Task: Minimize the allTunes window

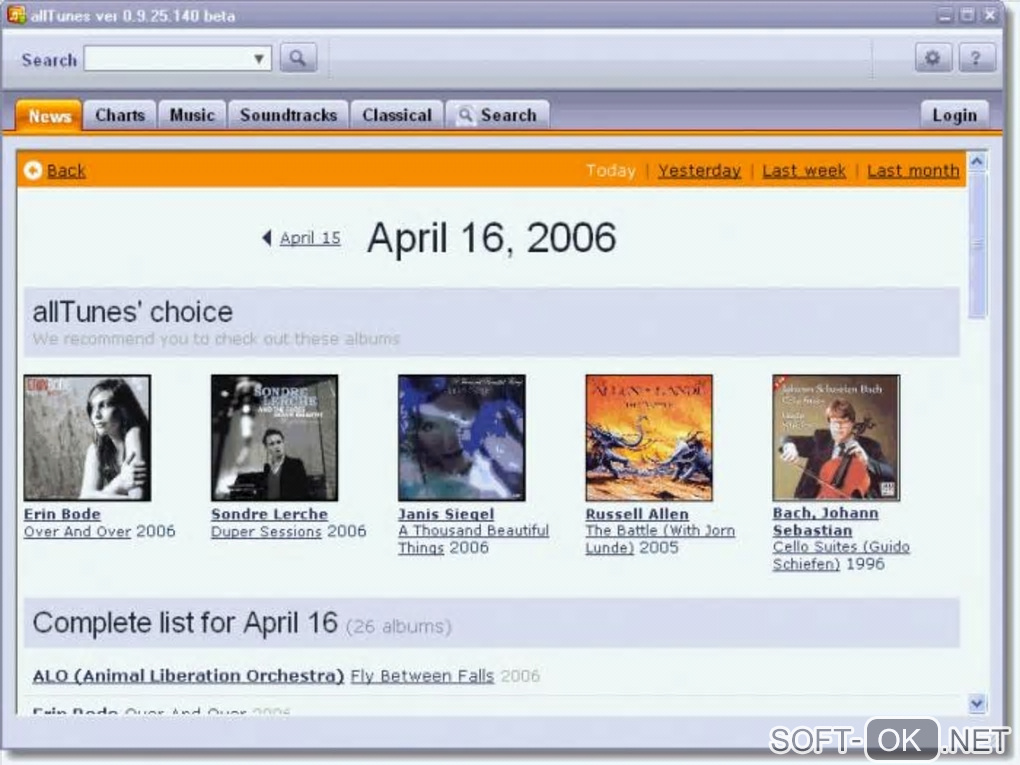Action: pos(945,15)
